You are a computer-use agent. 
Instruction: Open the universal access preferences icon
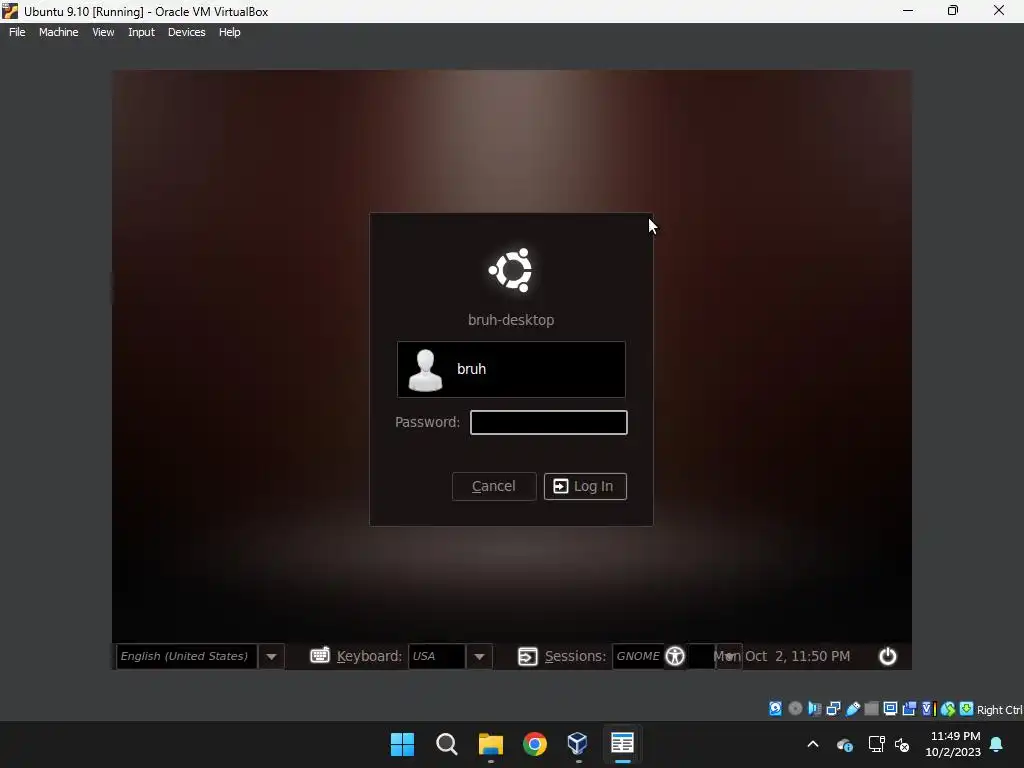(x=675, y=656)
